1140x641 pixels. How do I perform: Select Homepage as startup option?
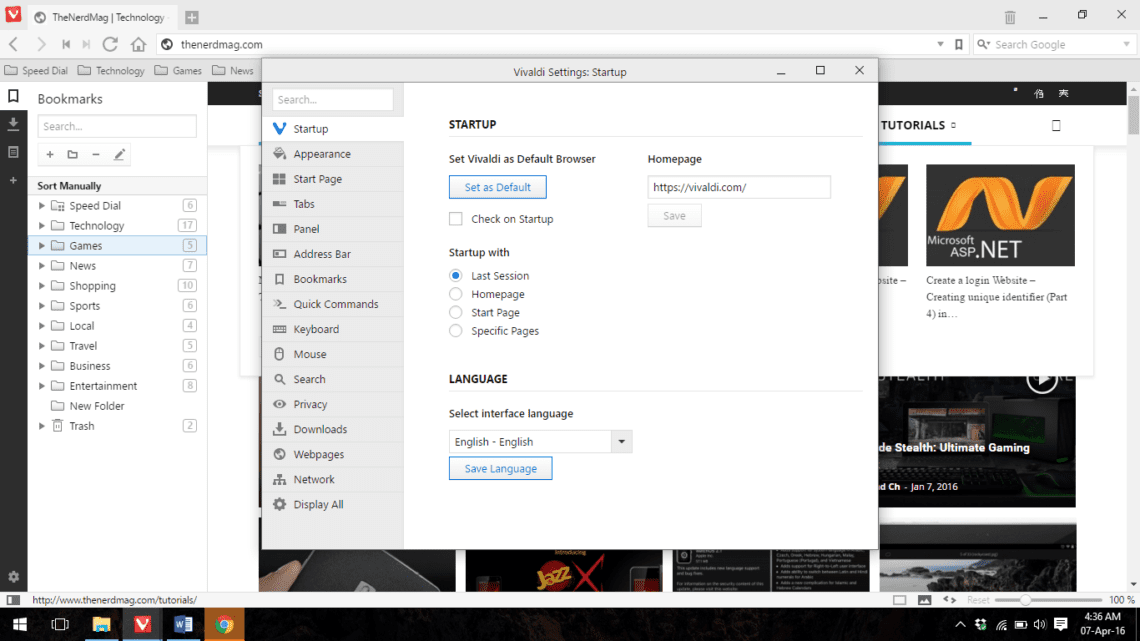pyautogui.click(x=458, y=293)
